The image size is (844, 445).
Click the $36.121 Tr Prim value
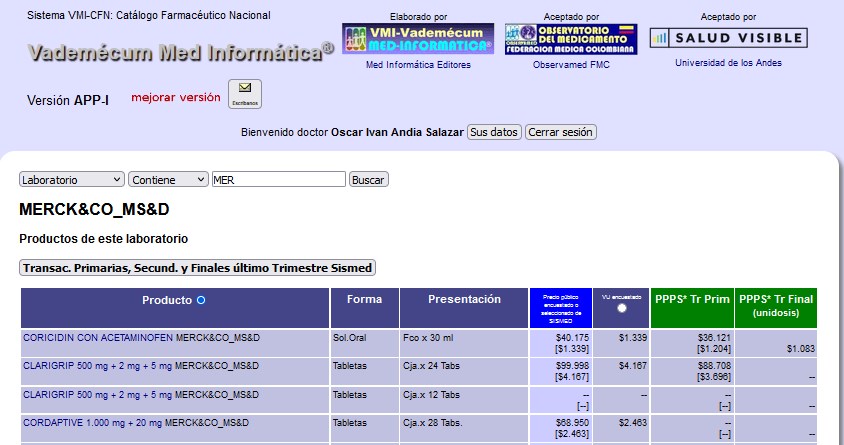point(714,338)
